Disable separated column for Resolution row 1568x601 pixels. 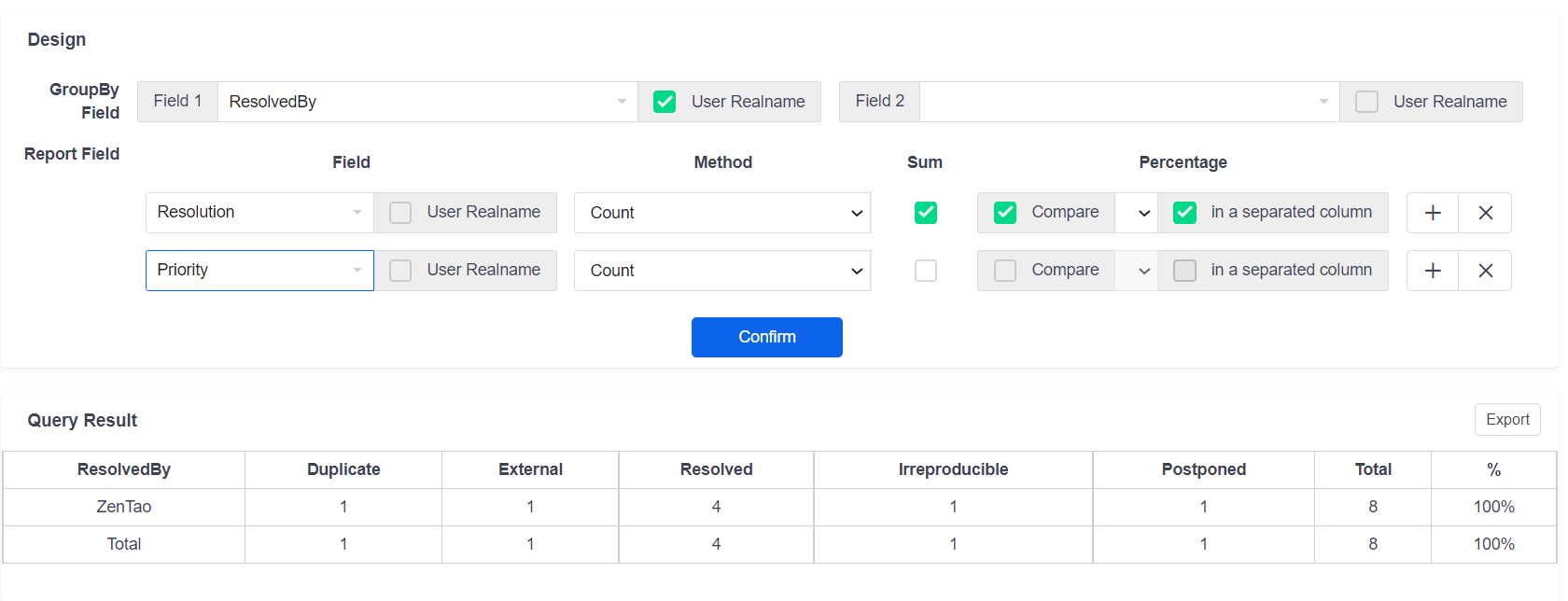(x=1184, y=213)
